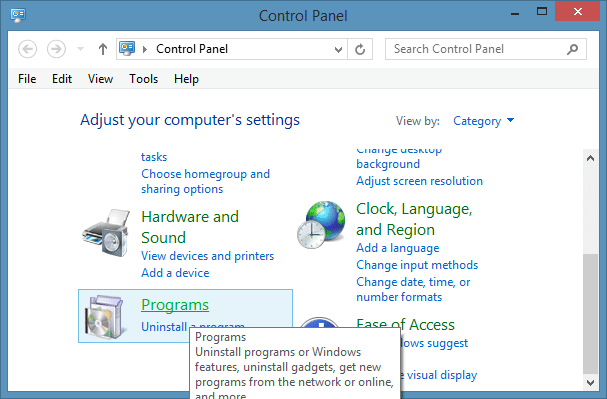
Task: Go up one folder level
Action: click(x=103, y=49)
